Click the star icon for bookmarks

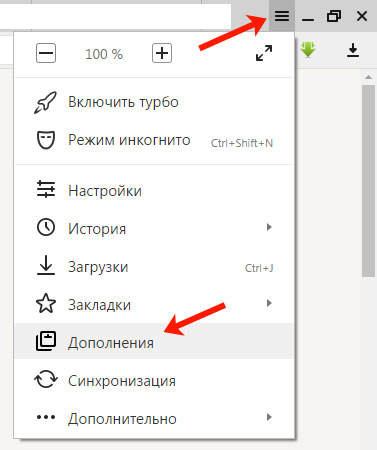(46, 303)
